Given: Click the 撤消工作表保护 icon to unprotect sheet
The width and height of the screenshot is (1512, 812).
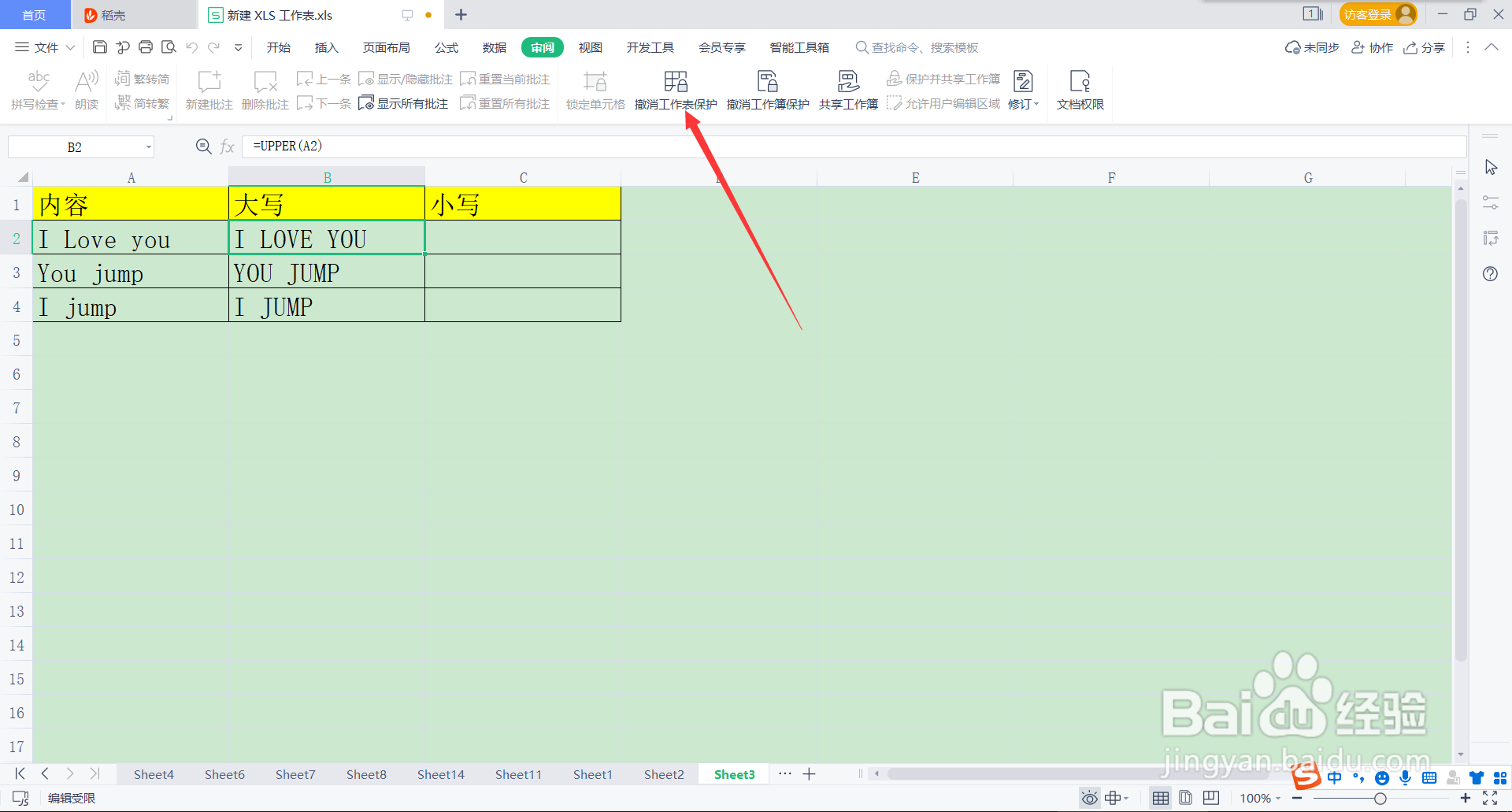Looking at the screenshot, I should (676, 89).
